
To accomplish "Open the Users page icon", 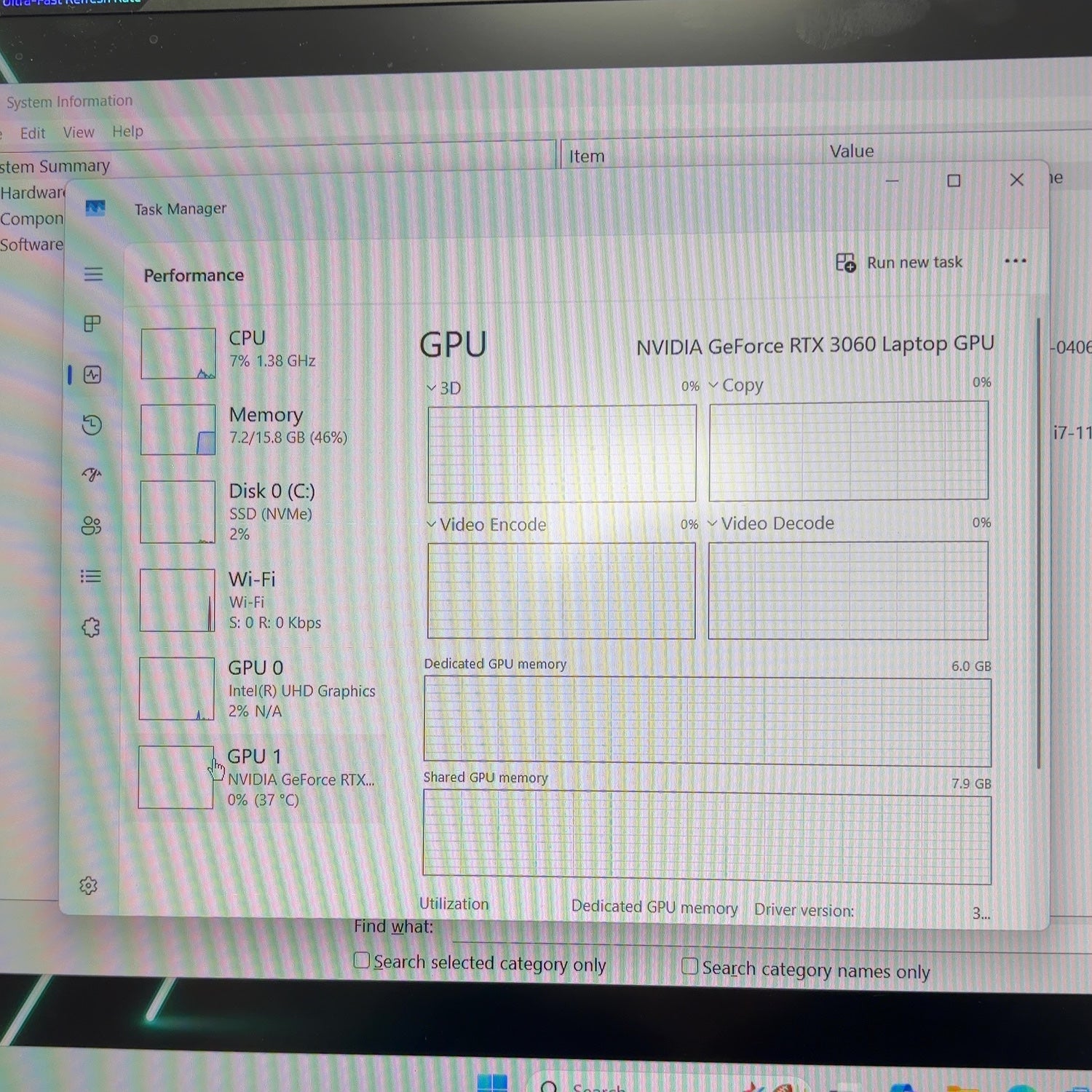I will [x=91, y=526].
